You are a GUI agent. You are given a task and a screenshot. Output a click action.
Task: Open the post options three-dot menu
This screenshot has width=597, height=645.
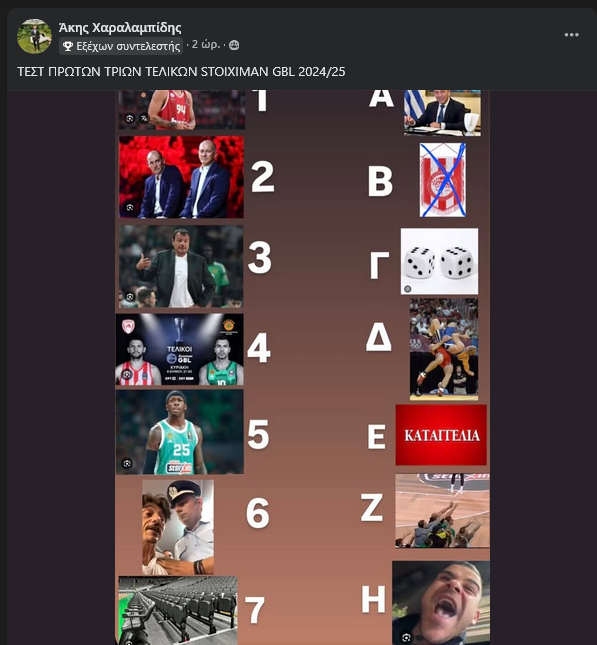(571, 35)
